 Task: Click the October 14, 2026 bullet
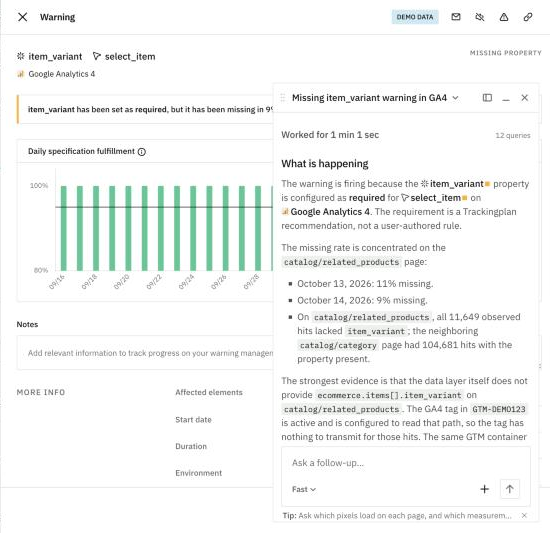click(362, 301)
